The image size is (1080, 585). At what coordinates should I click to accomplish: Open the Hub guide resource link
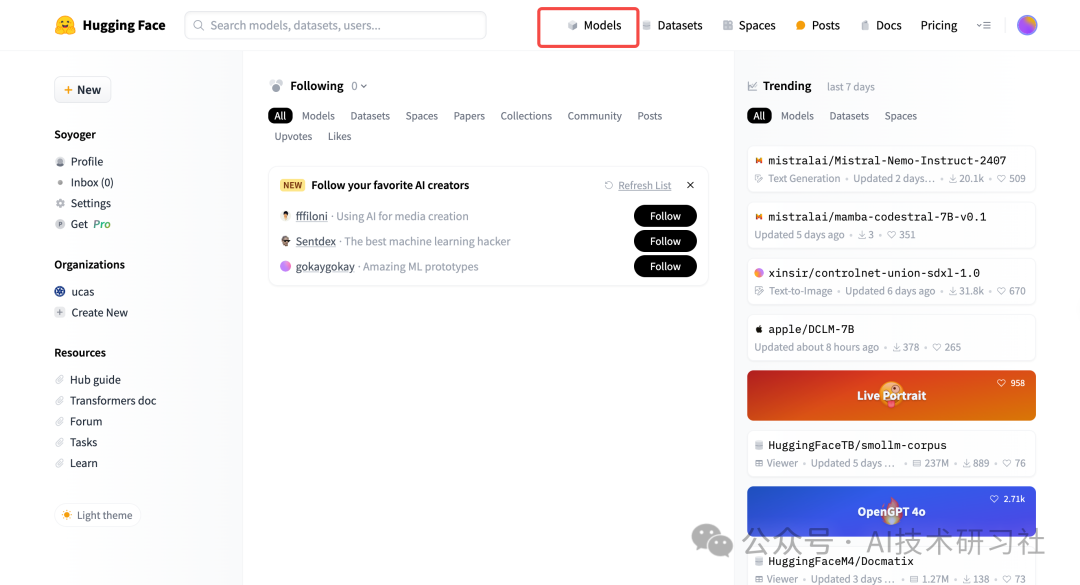click(x=95, y=380)
